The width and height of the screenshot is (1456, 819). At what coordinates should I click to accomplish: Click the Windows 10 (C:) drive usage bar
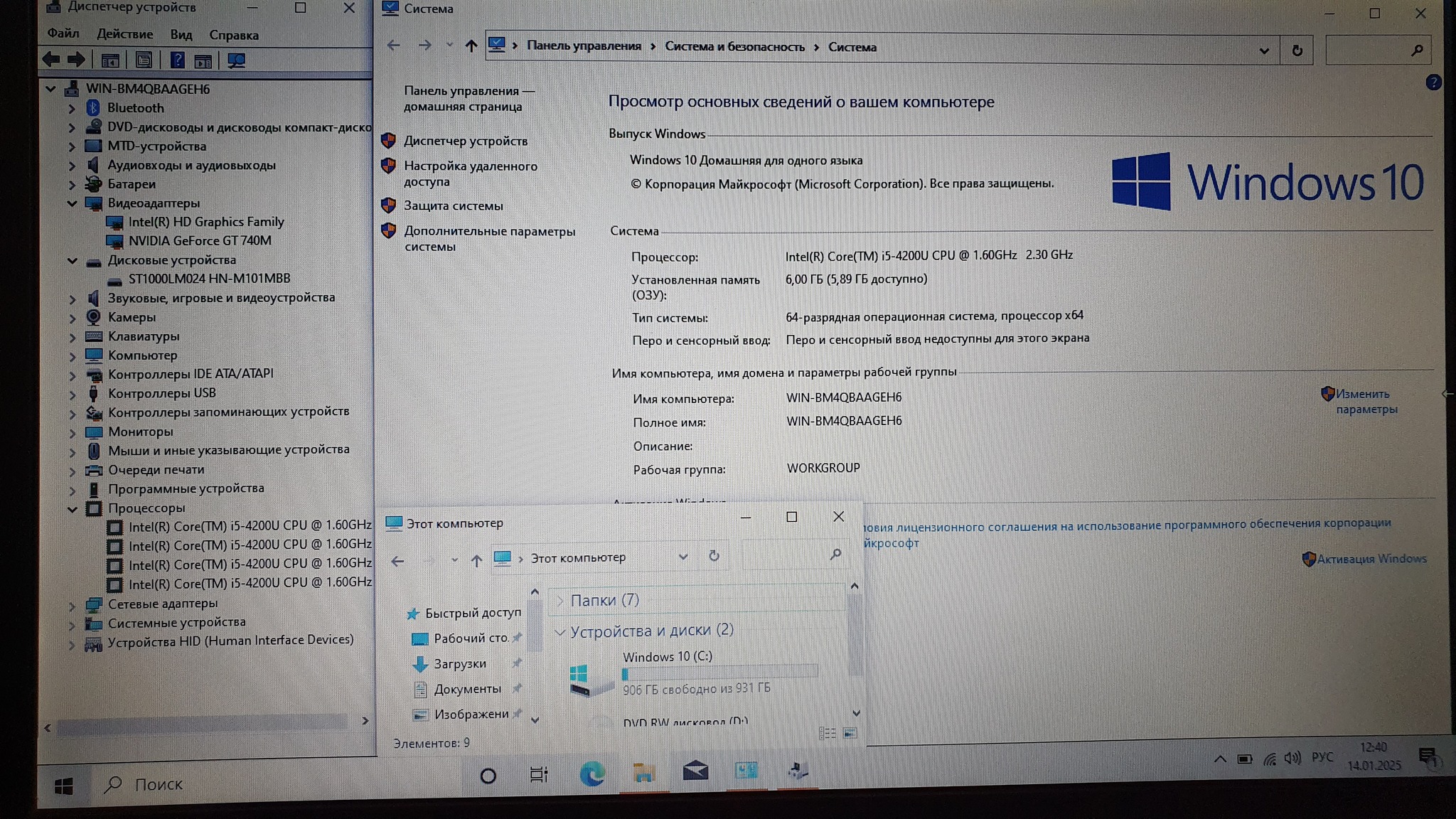(x=719, y=673)
